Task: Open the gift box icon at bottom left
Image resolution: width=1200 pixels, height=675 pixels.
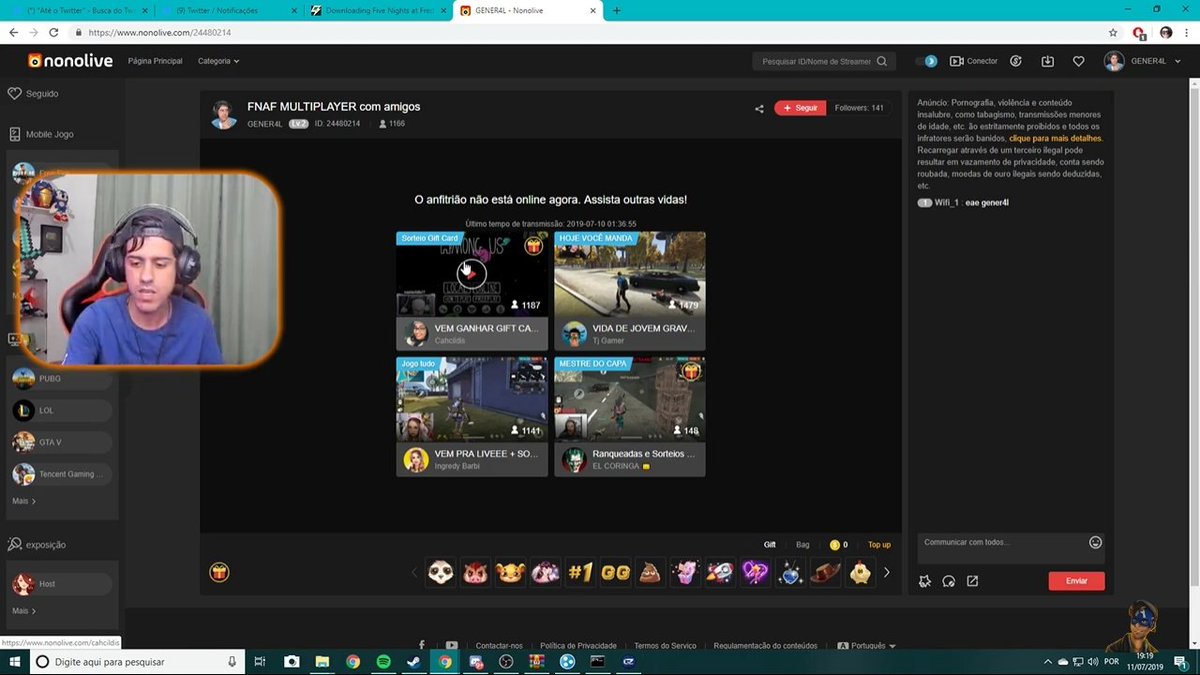Action: tap(219, 571)
